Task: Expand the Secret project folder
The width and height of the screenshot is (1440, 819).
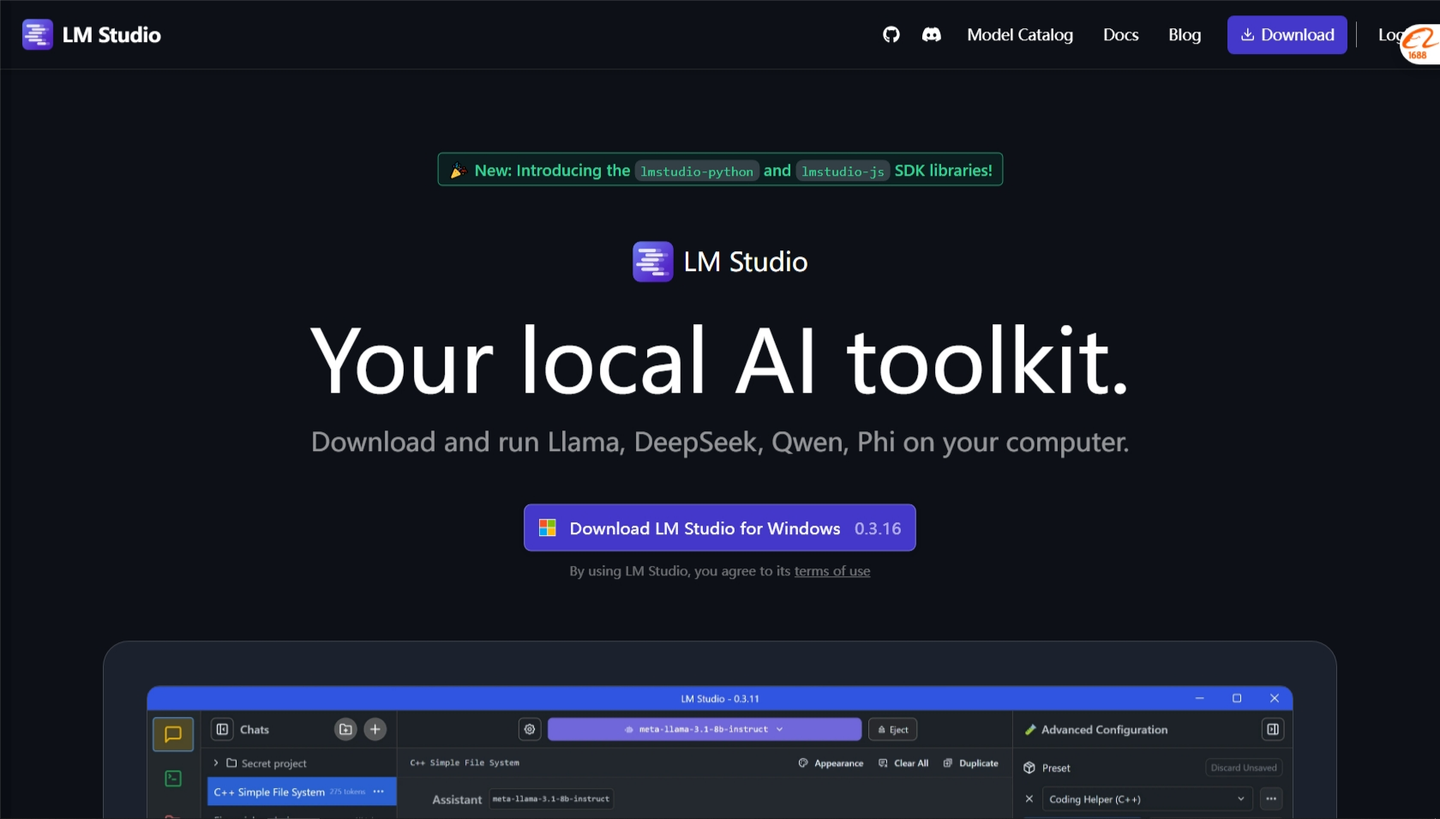Action: pos(216,762)
